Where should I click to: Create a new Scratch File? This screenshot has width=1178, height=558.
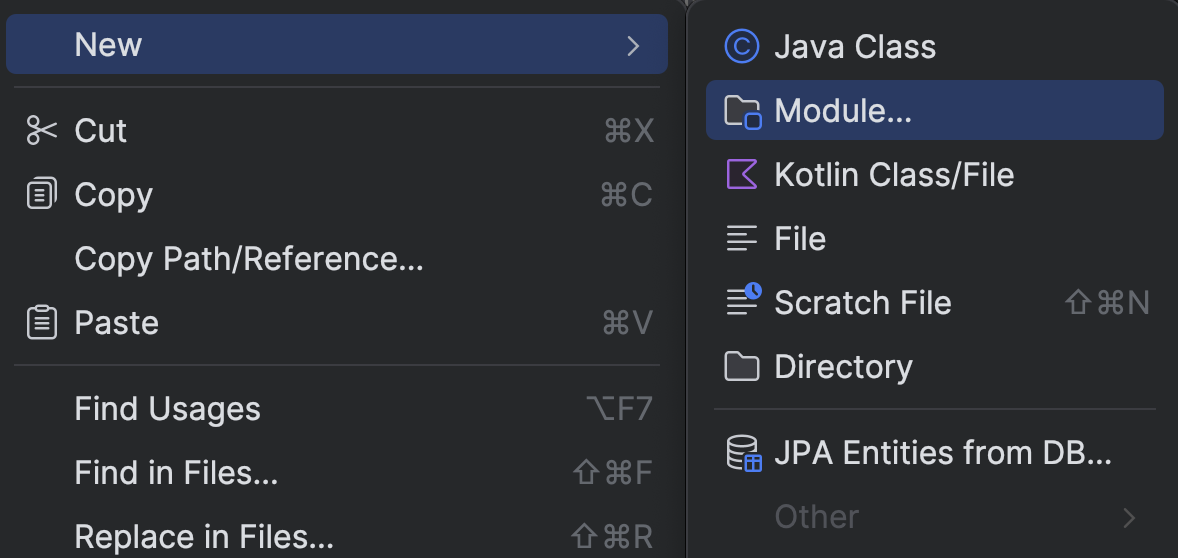tap(862, 303)
